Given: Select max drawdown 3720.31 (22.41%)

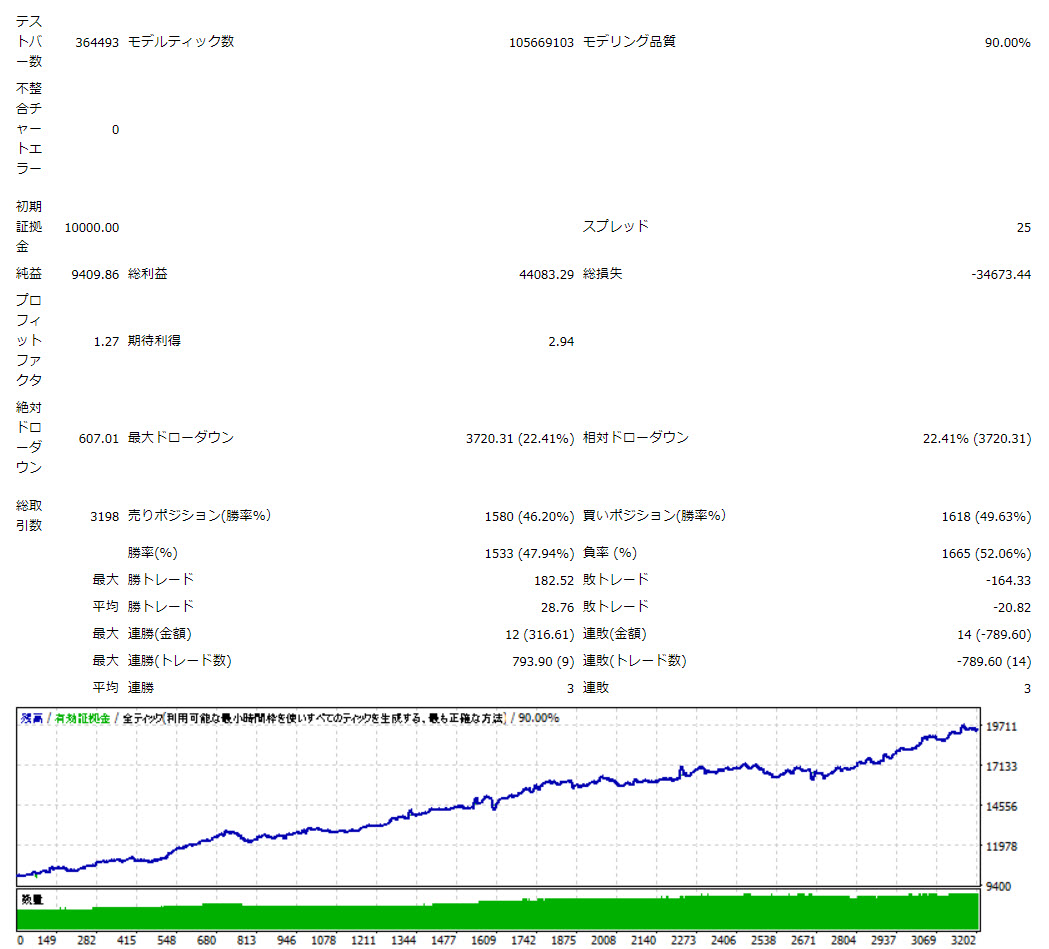Looking at the screenshot, I should point(520,438).
